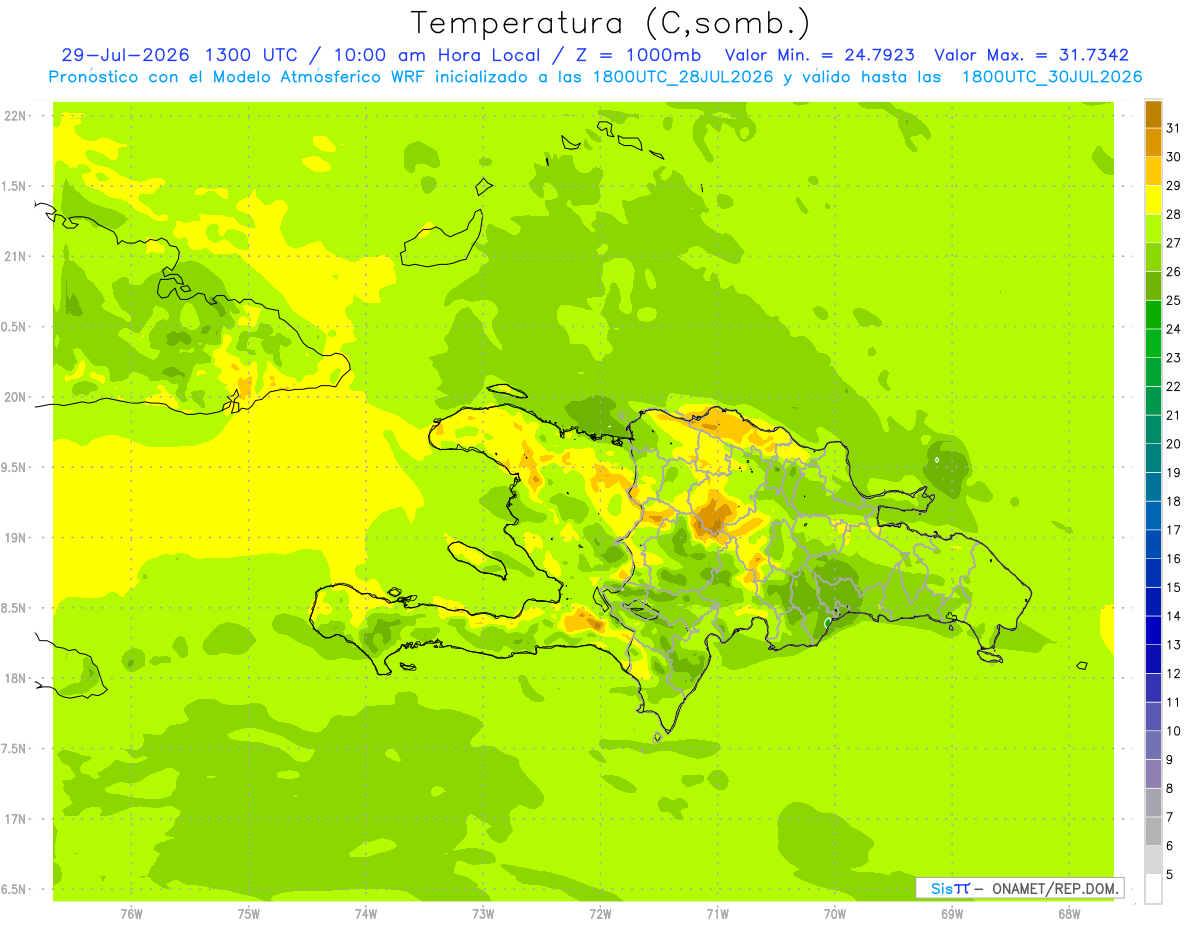Click the legend value '28'
Image resolution: width=1200 pixels, height=927 pixels.
[x=1174, y=214]
